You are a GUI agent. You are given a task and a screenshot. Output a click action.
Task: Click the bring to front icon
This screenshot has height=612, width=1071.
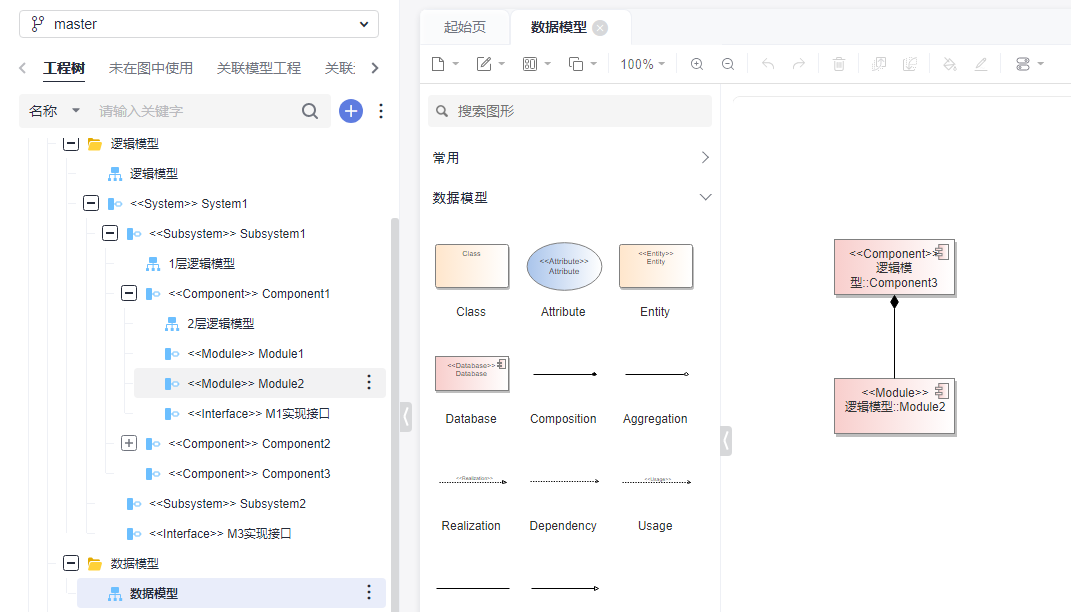[879, 64]
